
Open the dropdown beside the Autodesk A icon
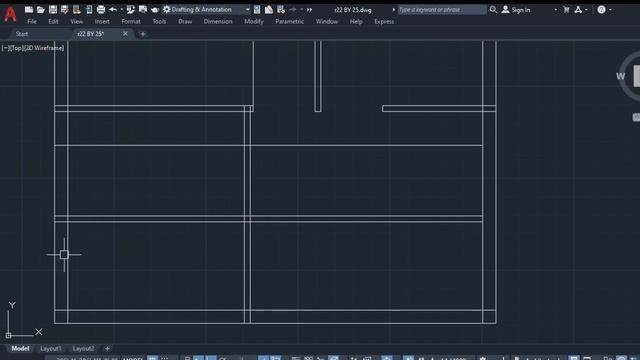click(587, 9)
